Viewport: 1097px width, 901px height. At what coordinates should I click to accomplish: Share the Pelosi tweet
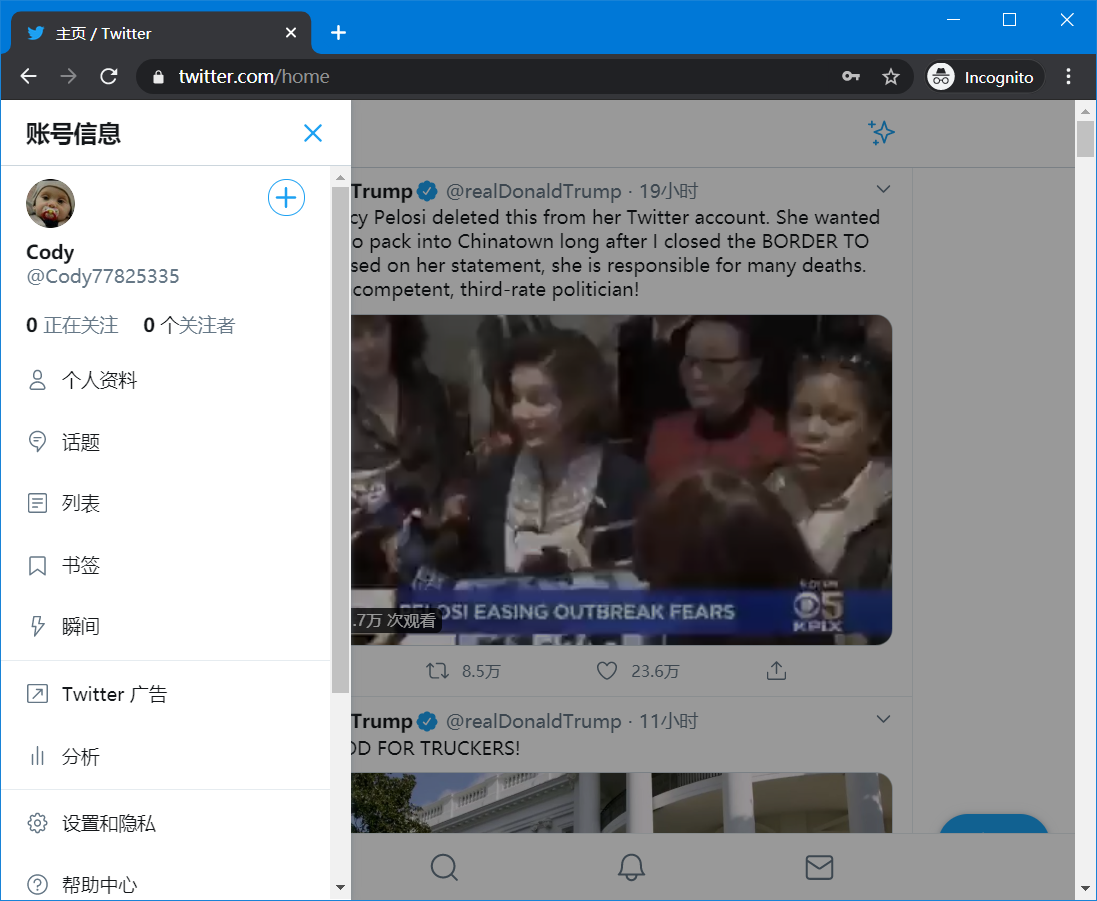(x=777, y=671)
